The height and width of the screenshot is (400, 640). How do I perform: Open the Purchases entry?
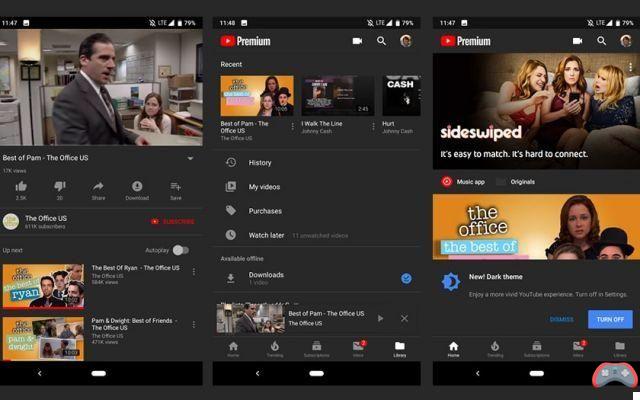pyautogui.click(x=317, y=211)
